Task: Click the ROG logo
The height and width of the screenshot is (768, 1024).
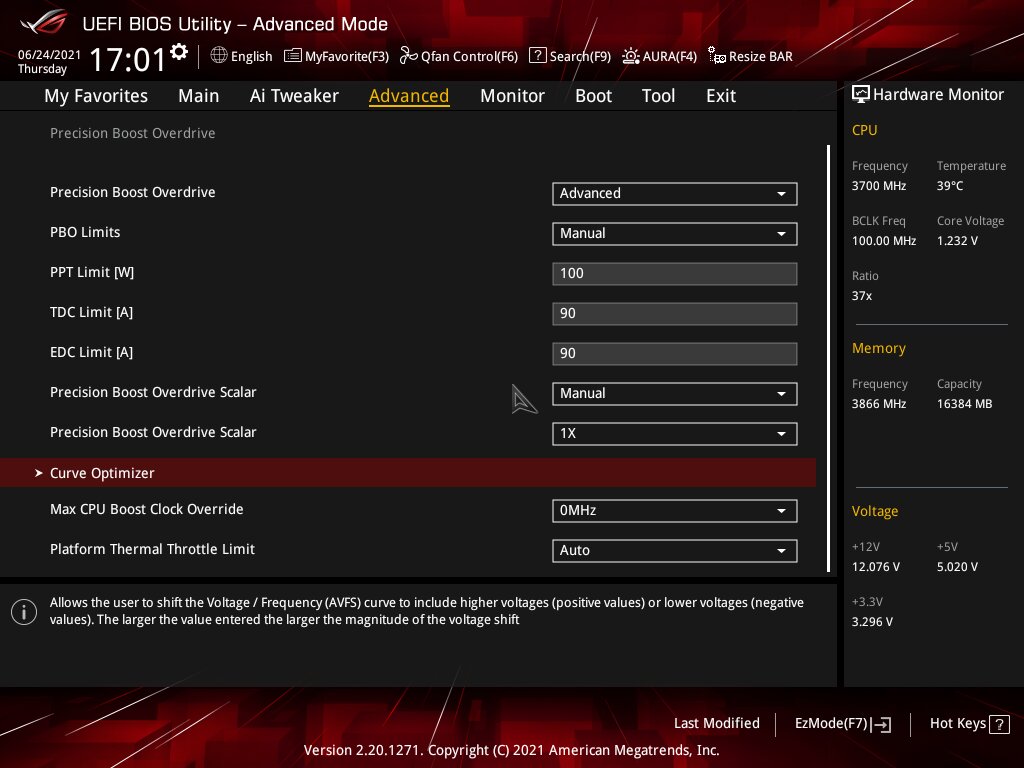Action: 43,22
